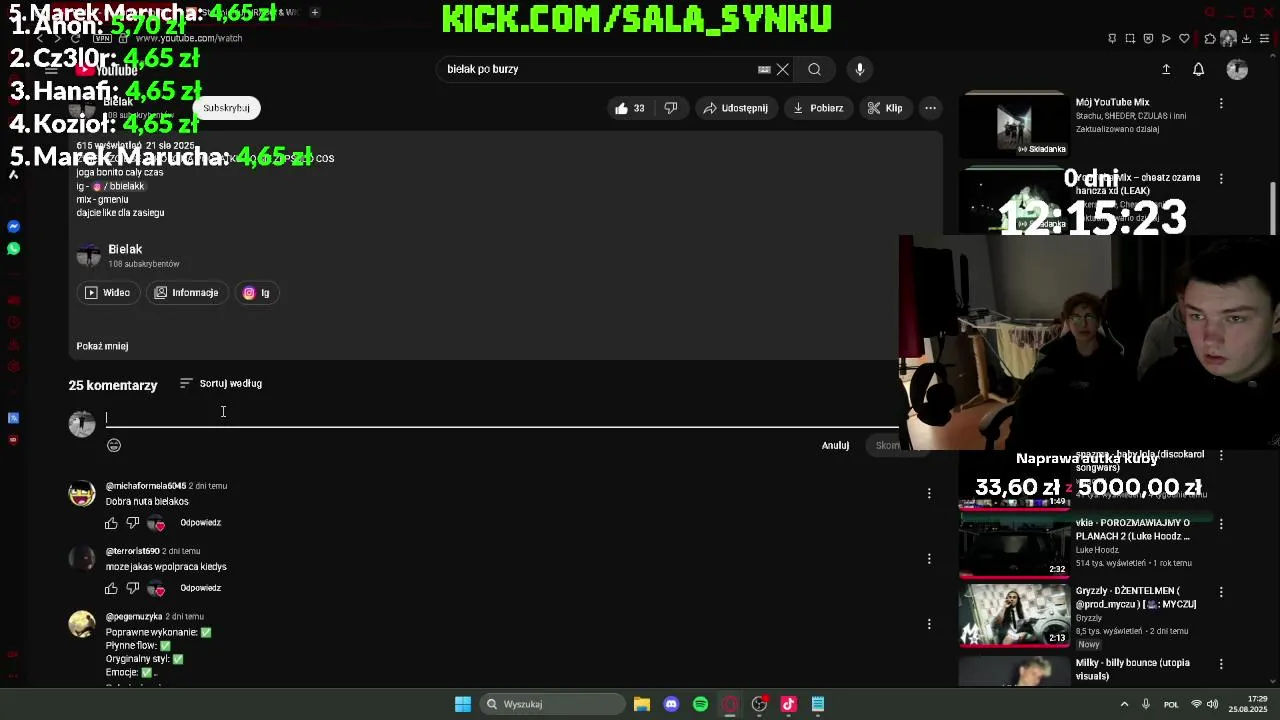The width and height of the screenshot is (1280, 720).
Task: Cancel the comment with Anuluj
Action: (x=835, y=445)
